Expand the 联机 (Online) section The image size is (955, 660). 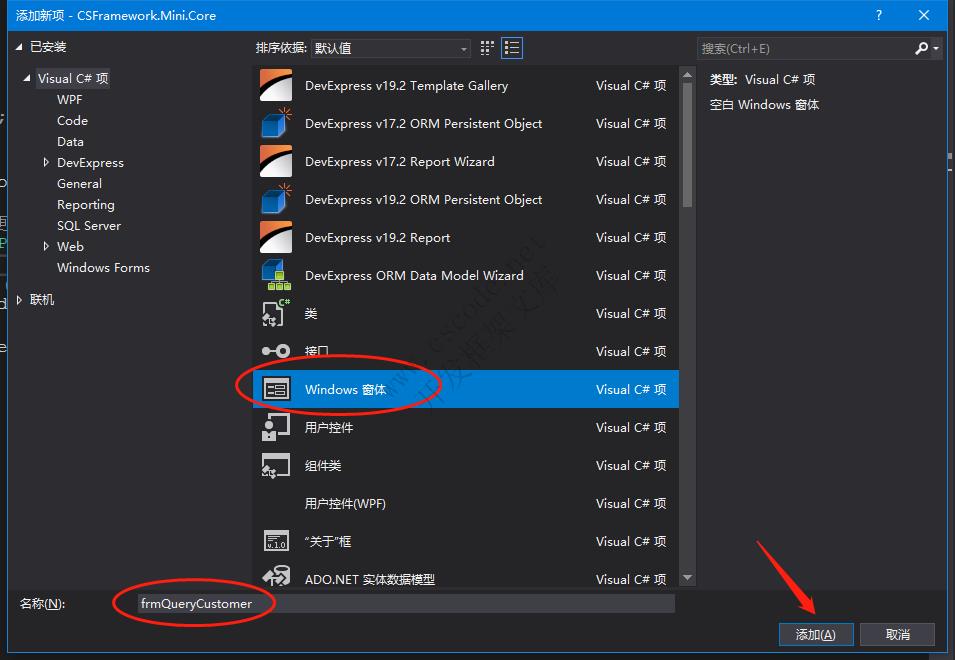pos(20,299)
